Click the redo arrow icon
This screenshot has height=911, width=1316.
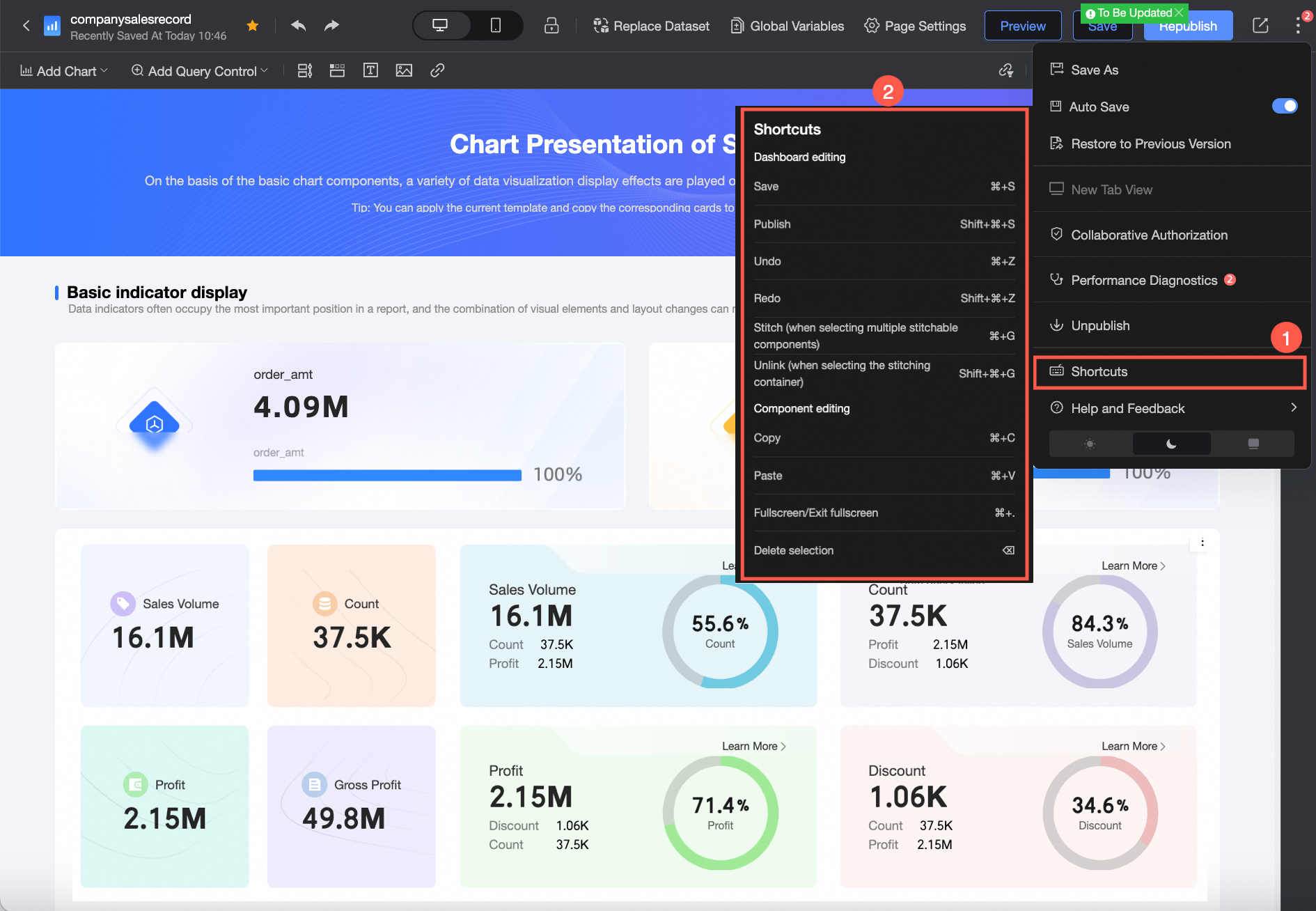point(331,26)
